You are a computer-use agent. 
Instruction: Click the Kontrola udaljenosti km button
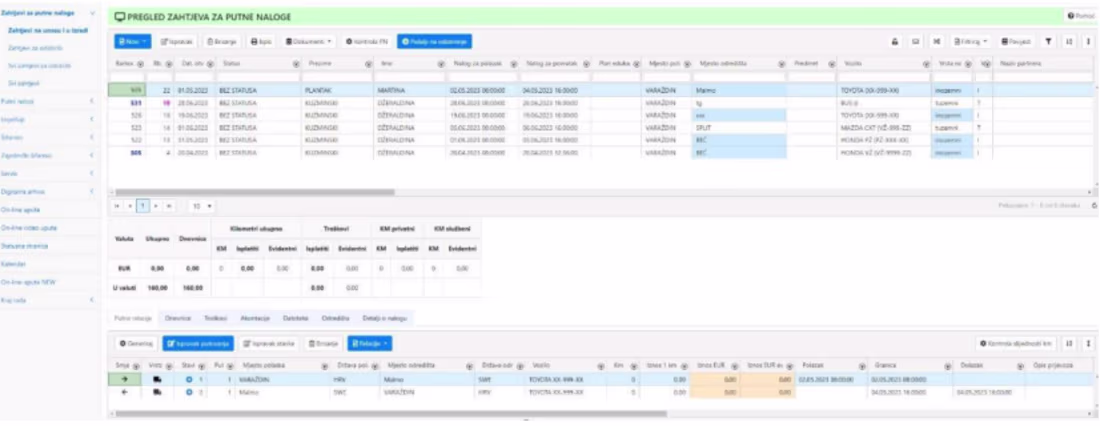click(1017, 343)
